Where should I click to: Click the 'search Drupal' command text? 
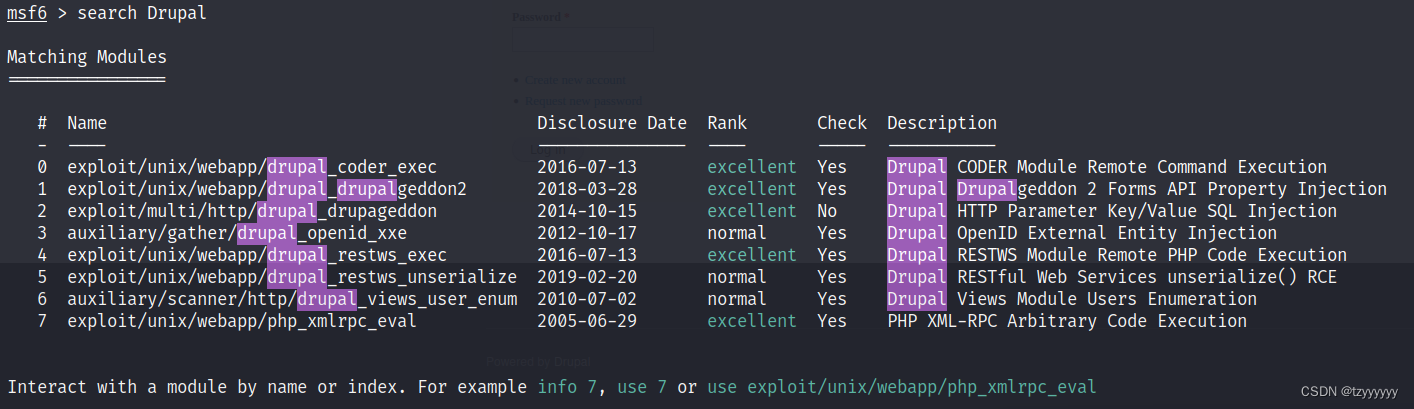(x=143, y=13)
